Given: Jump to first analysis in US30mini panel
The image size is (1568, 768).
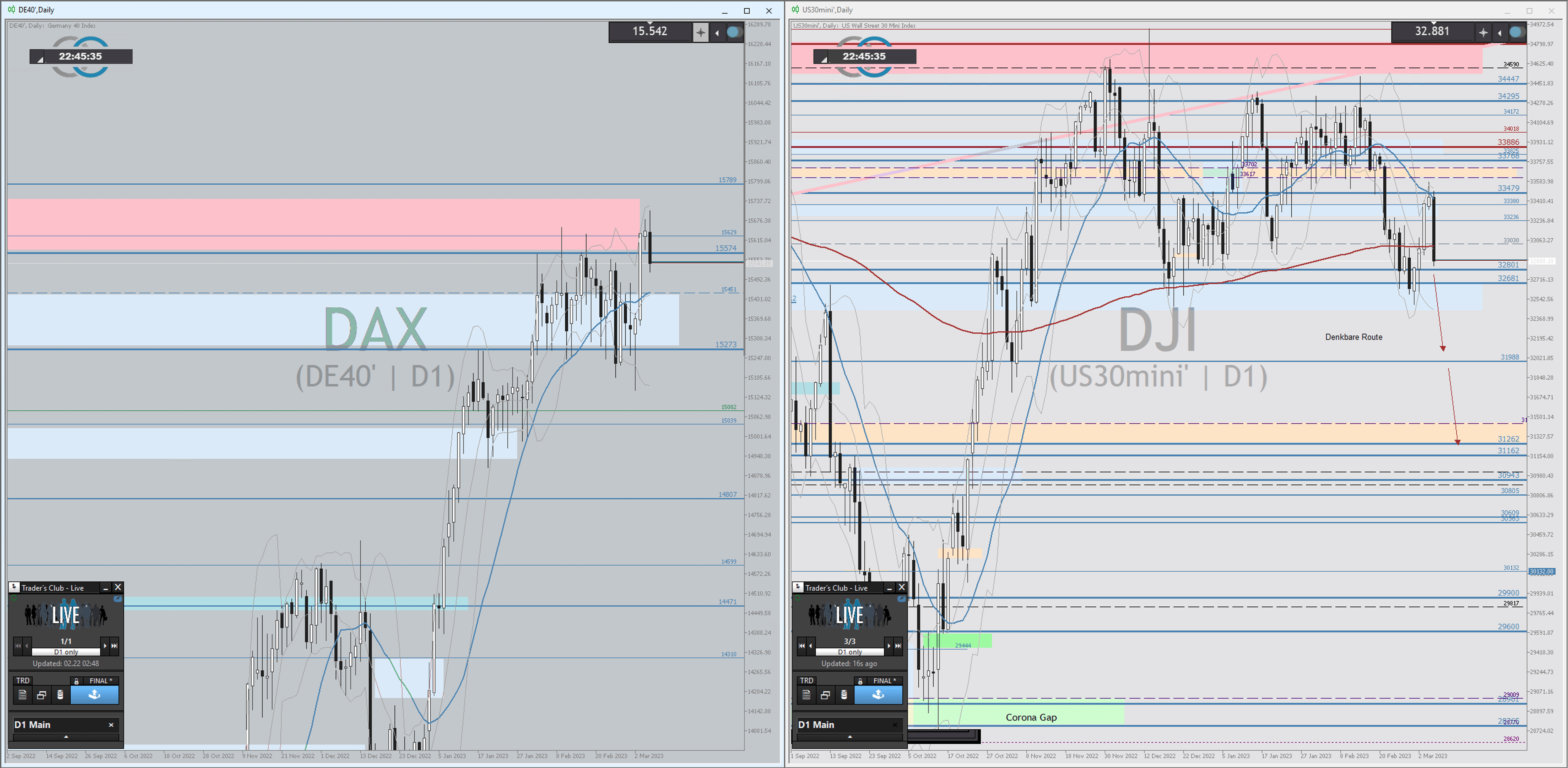Looking at the screenshot, I should coord(802,646).
